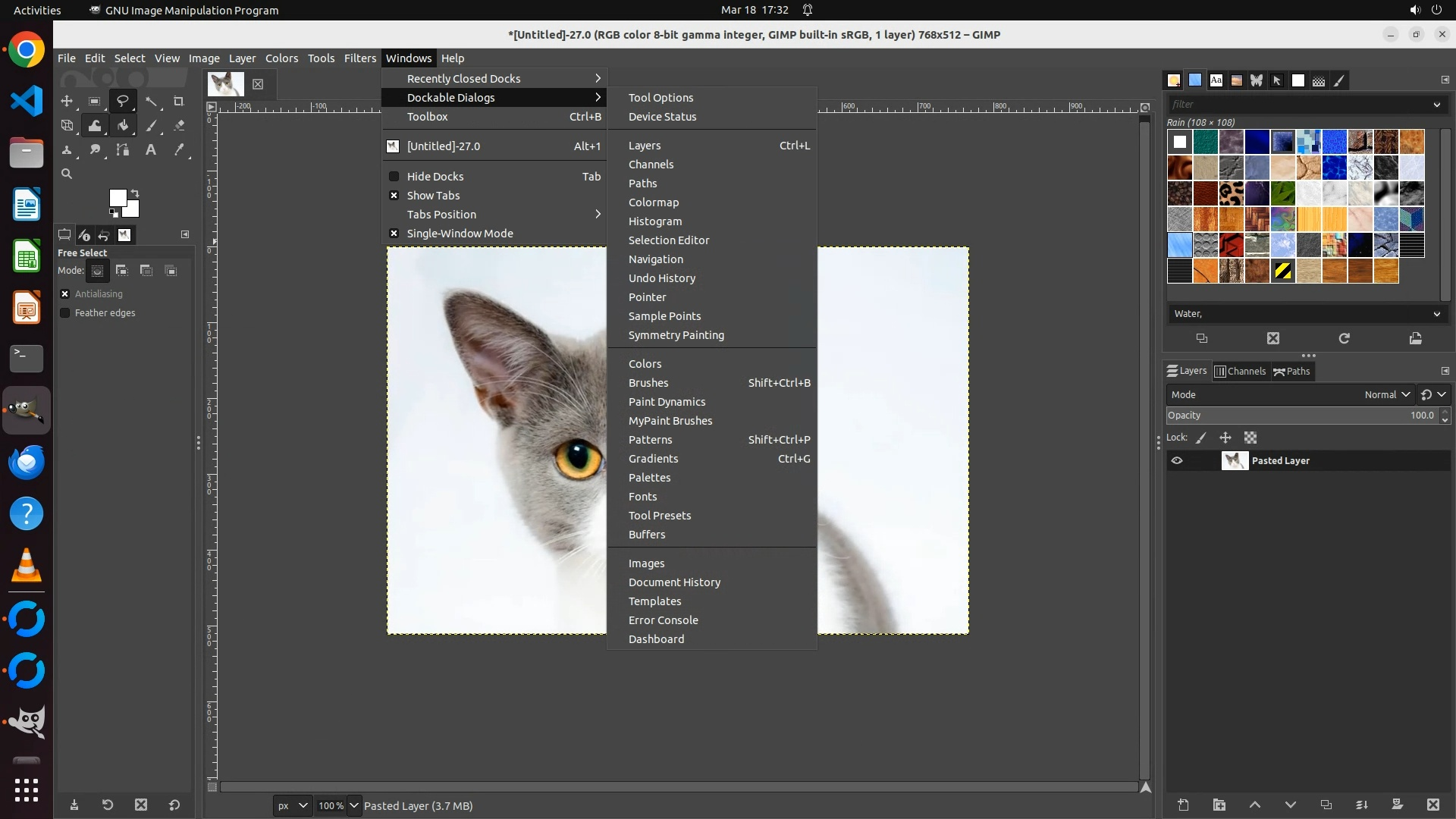This screenshot has height=819, width=1456.
Task: Enable Feather edges option
Action: pyautogui.click(x=65, y=313)
